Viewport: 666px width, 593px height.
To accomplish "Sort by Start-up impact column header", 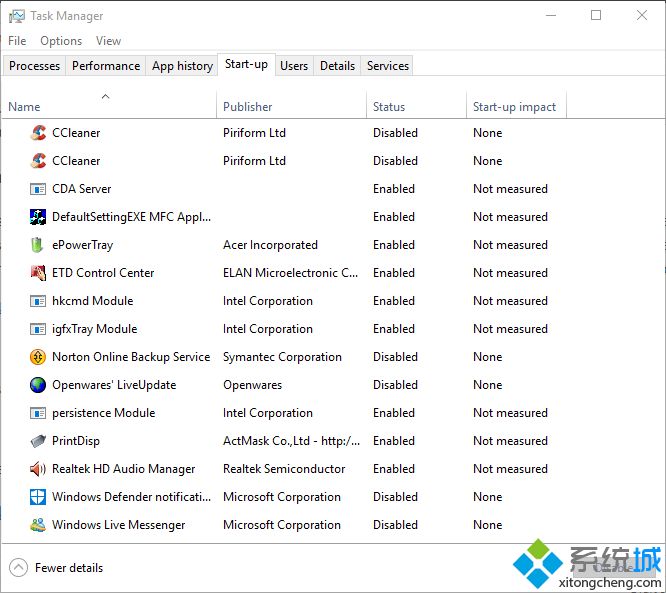I will click(514, 107).
